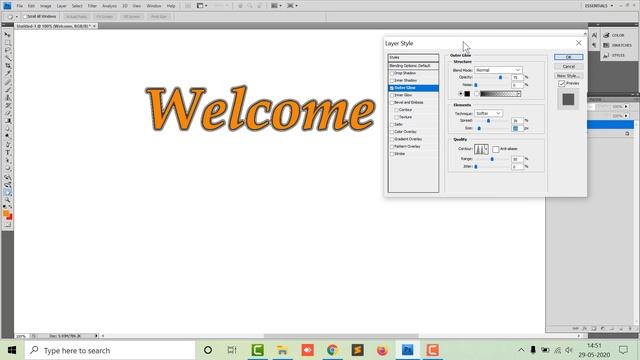
Task: Select the Hand tool in the toolbox
Action: [x=7, y=193]
